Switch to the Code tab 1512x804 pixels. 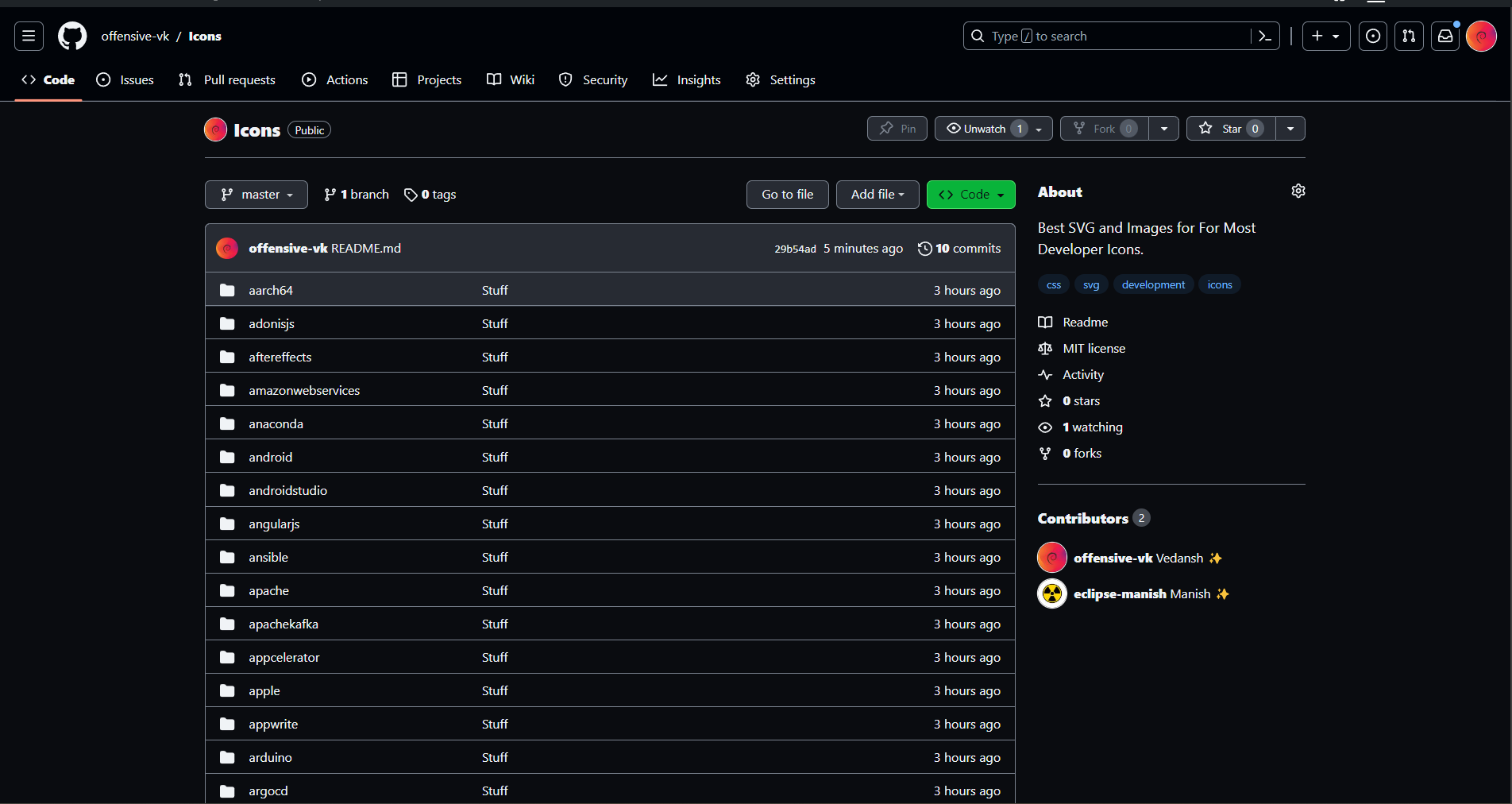pos(48,79)
